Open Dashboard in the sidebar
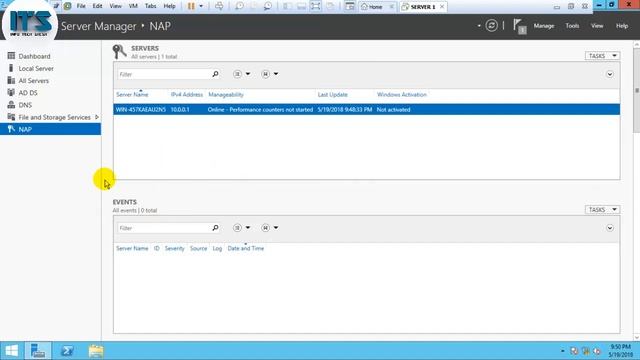This screenshot has width=640, height=360. 34,56
